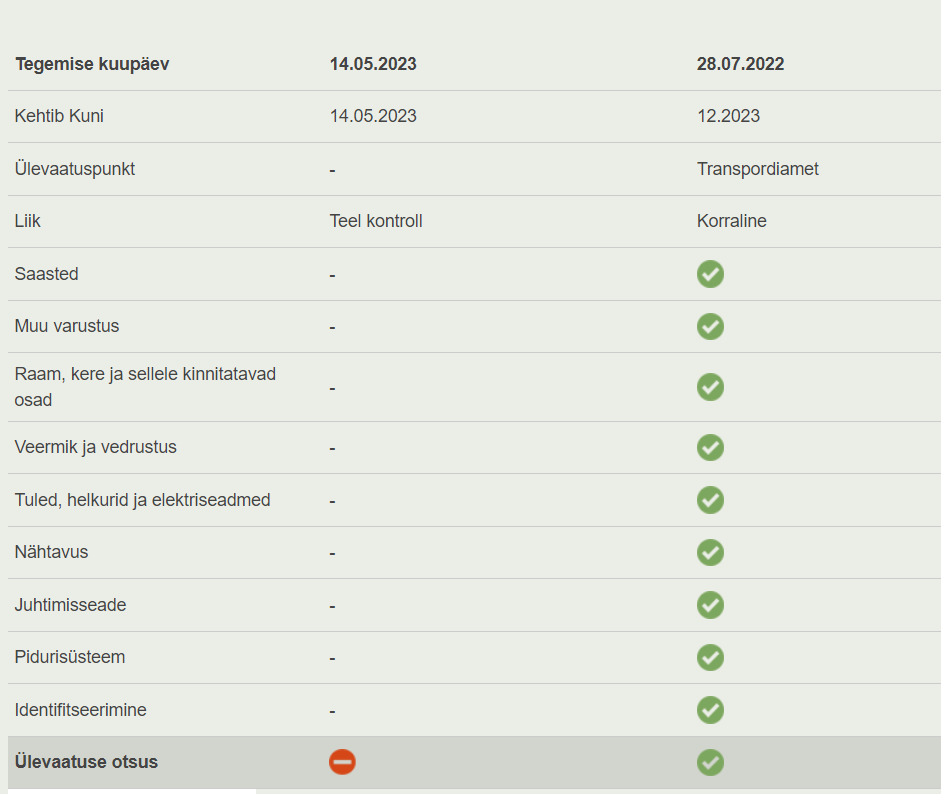Click the Muu varustus green checkmark
This screenshot has width=941, height=794.
[710, 326]
